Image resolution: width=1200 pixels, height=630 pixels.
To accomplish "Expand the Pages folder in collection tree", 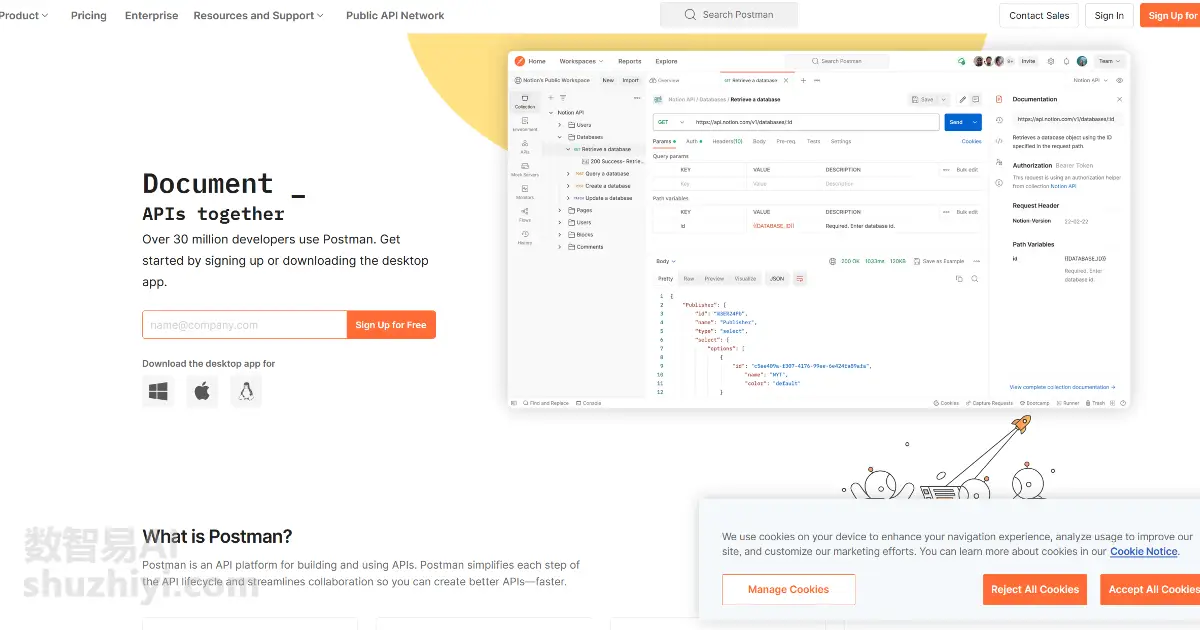I will click(x=560, y=211).
